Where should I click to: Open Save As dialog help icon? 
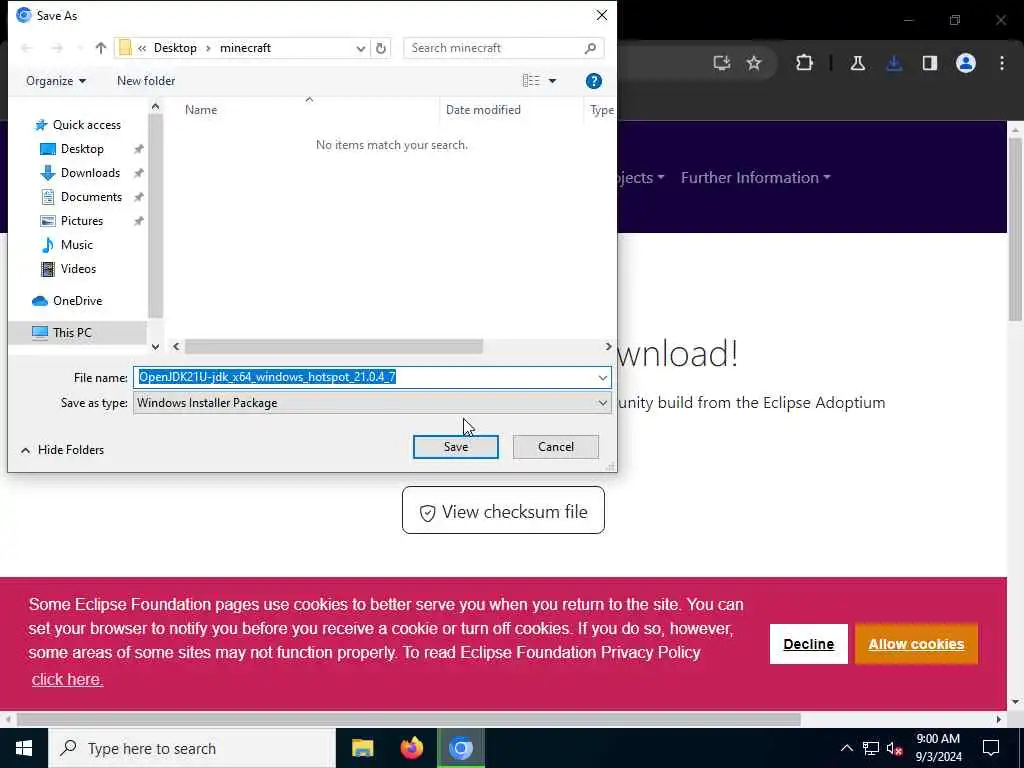[x=594, y=81]
